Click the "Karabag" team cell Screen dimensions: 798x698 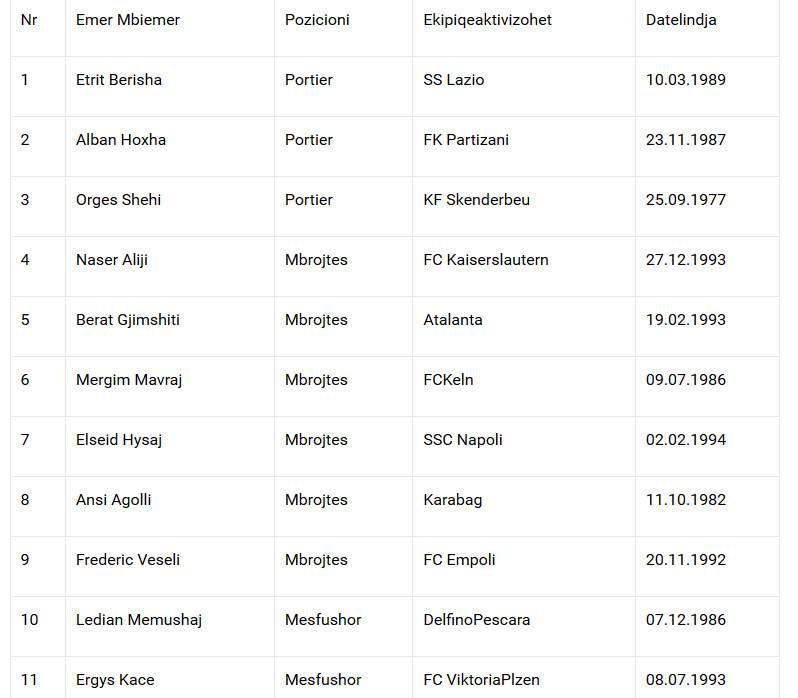click(452, 500)
